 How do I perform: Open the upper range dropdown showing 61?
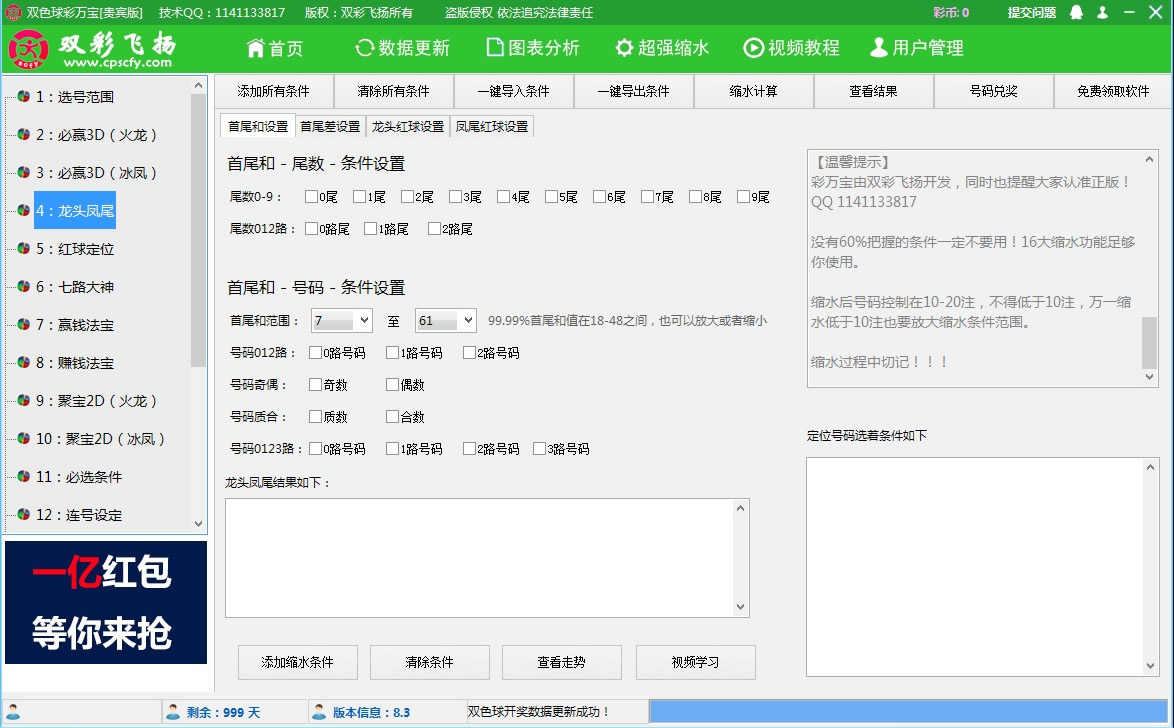click(445, 319)
